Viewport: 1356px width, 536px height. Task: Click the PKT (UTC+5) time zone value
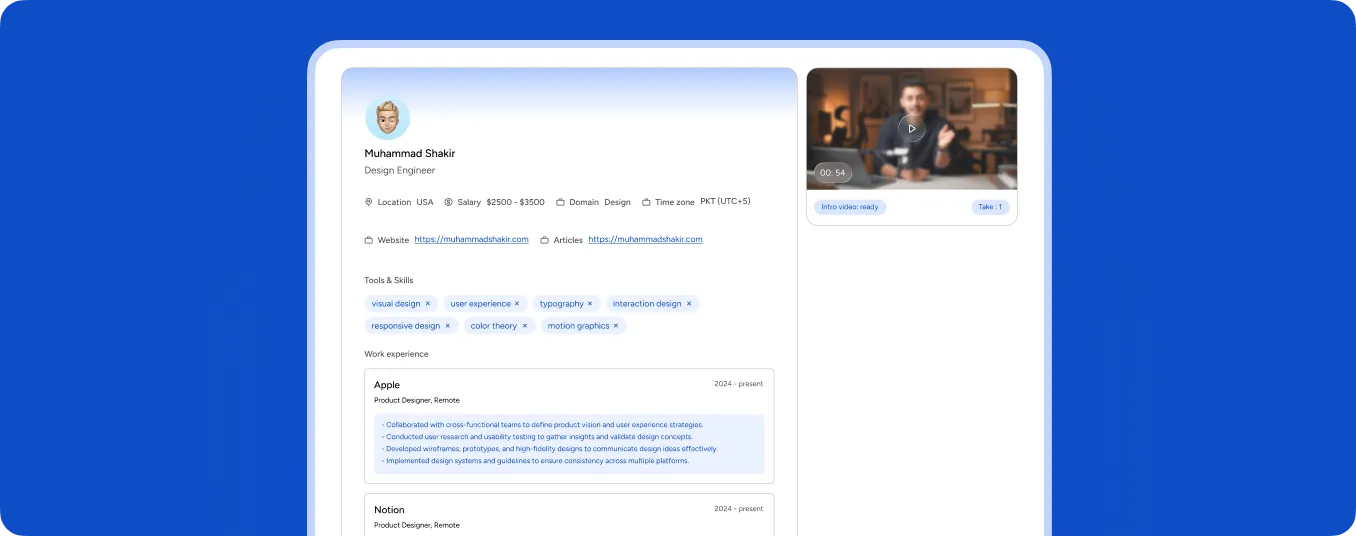pos(725,201)
